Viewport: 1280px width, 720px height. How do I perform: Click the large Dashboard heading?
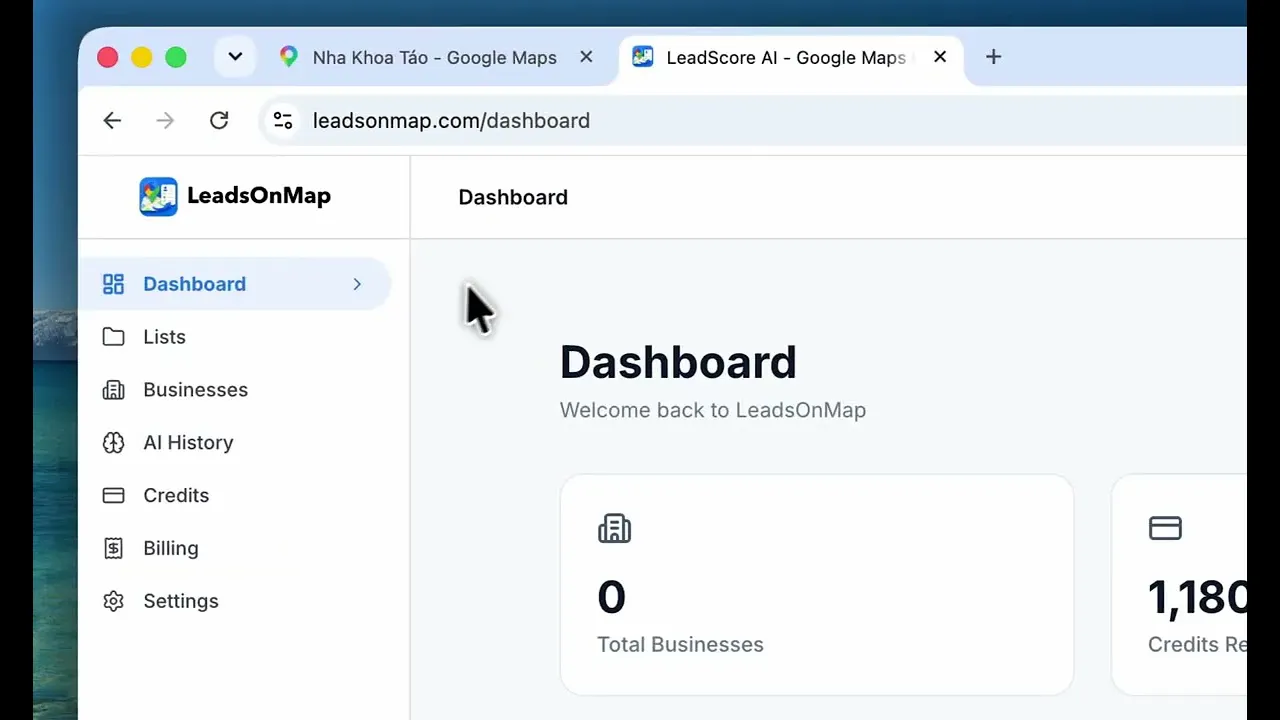[x=678, y=362]
